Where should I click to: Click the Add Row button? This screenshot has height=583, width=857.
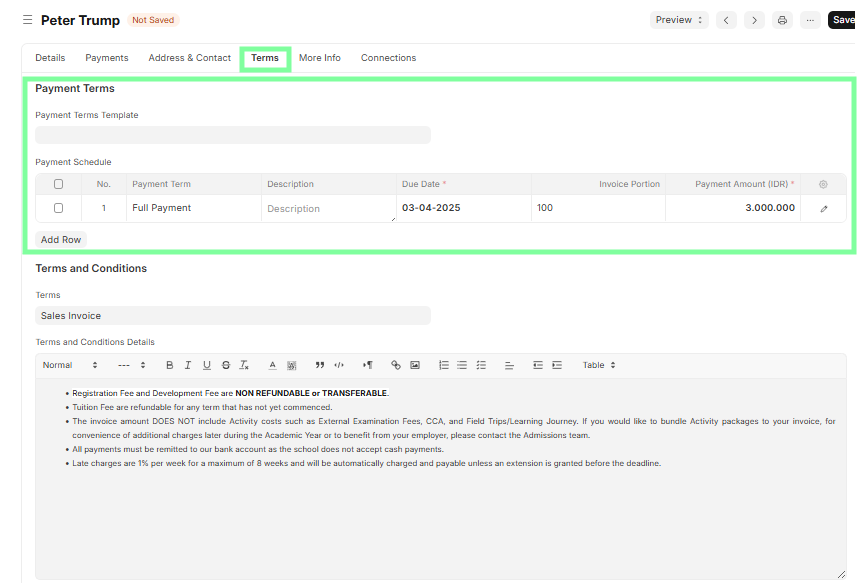(x=61, y=240)
